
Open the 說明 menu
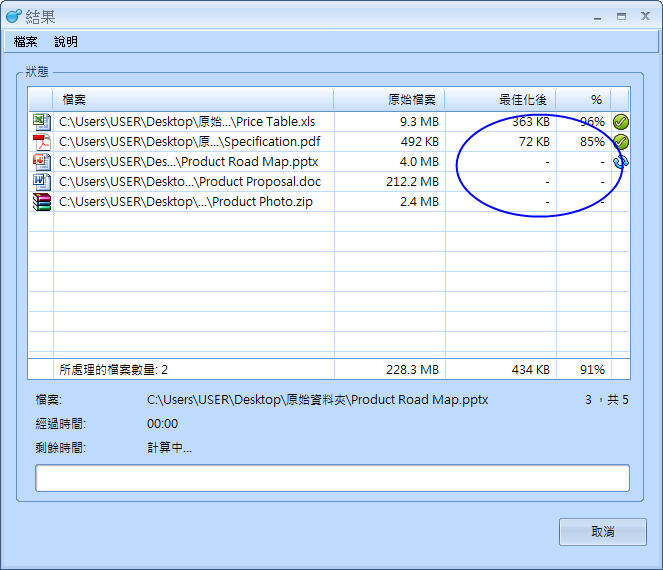pyautogui.click(x=66, y=42)
